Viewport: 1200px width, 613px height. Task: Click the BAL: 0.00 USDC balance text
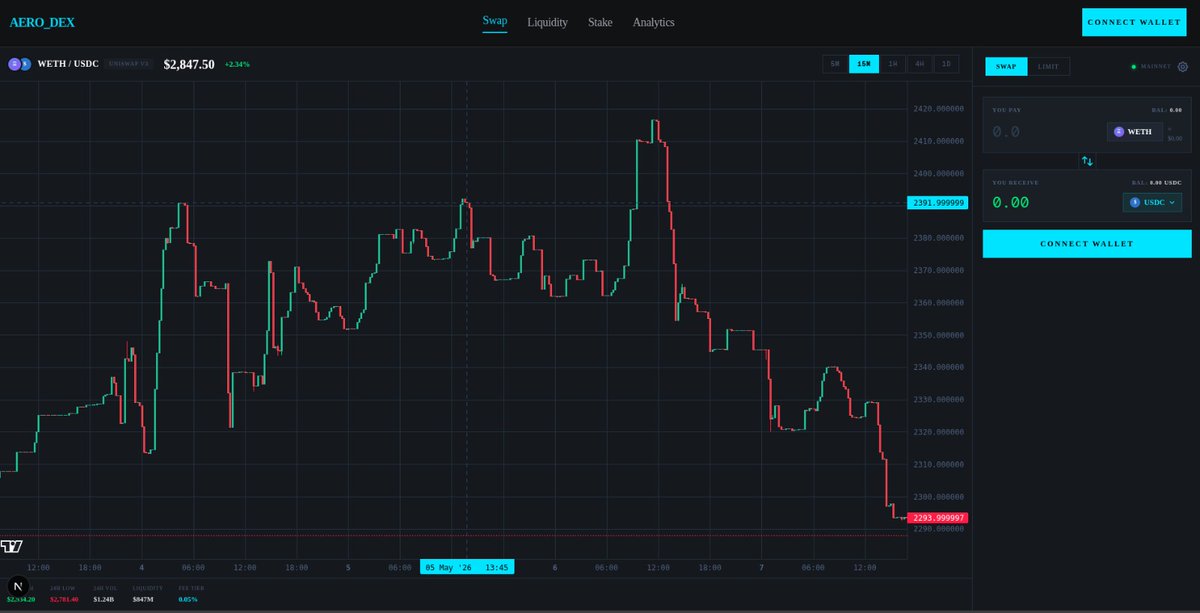tap(1156, 183)
